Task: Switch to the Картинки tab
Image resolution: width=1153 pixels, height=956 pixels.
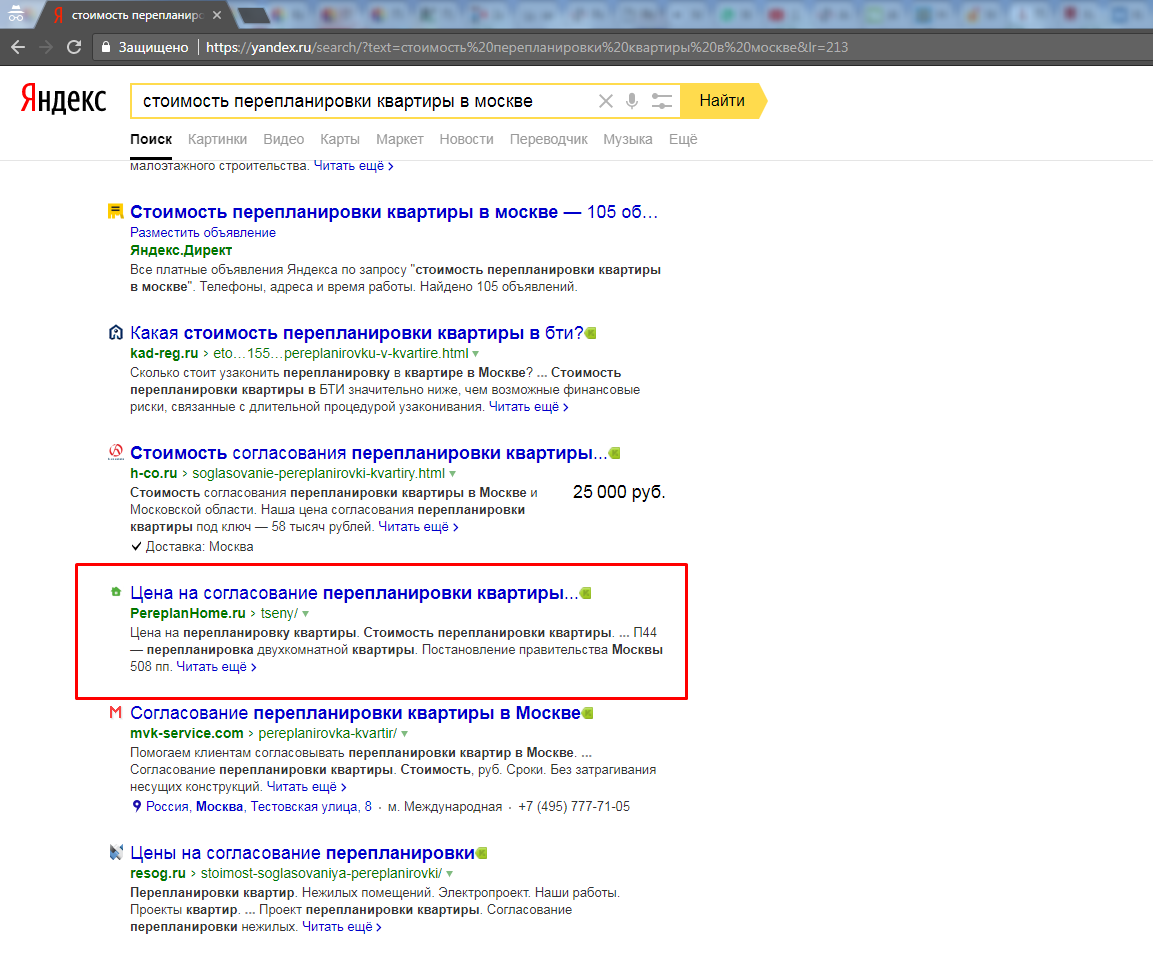Action: pos(217,139)
